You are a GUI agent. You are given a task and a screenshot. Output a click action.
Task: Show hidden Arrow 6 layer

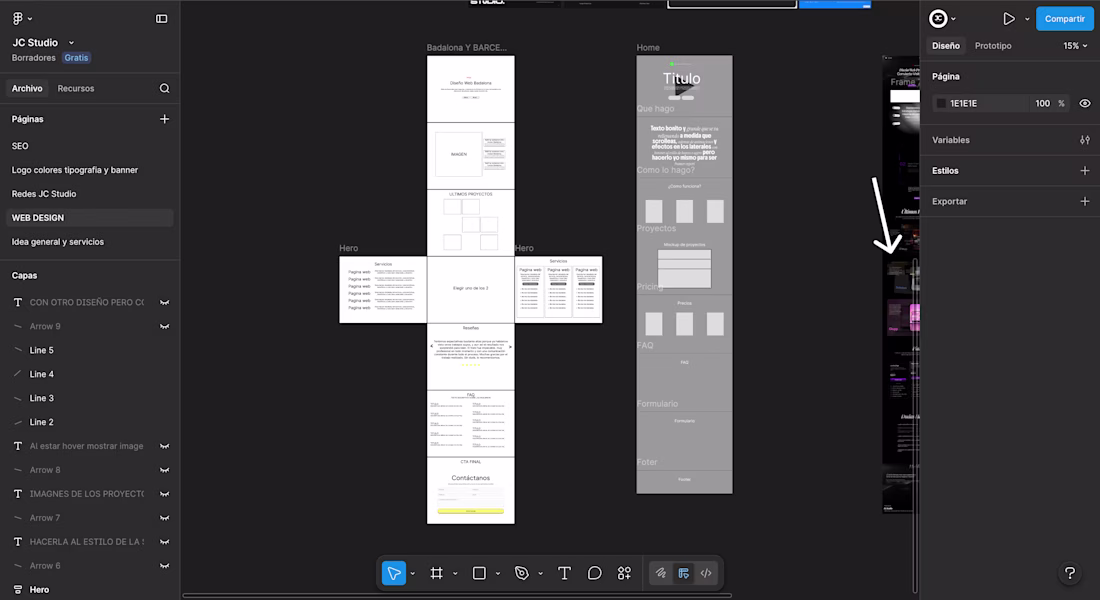click(x=164, y=566)
